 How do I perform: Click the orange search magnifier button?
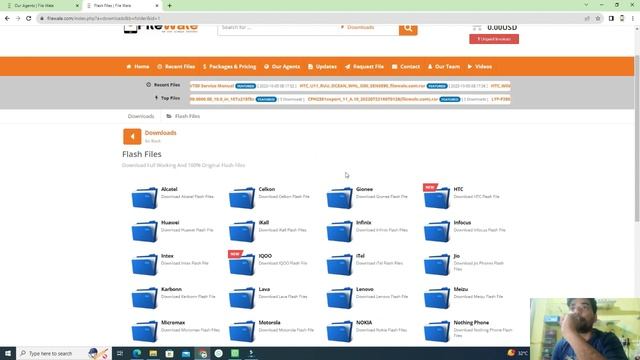click(x=408, y=29)
